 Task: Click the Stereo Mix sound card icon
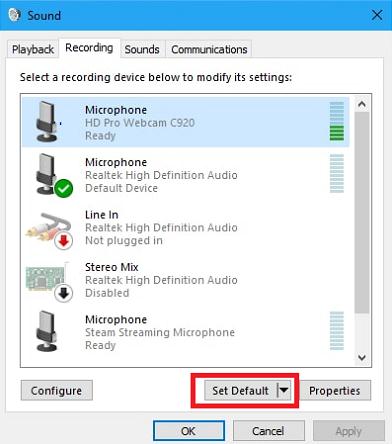coord(49,281)
